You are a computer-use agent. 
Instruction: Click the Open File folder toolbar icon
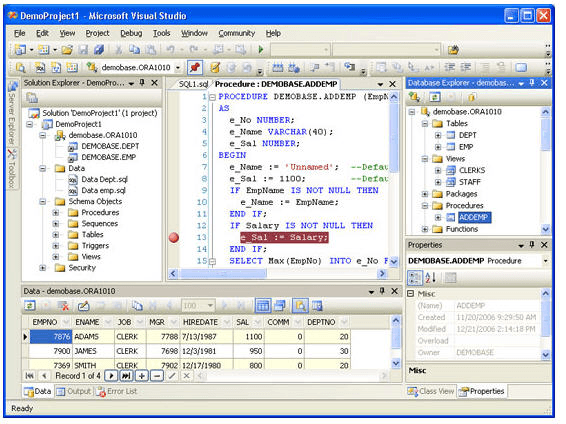coord(67,49)
